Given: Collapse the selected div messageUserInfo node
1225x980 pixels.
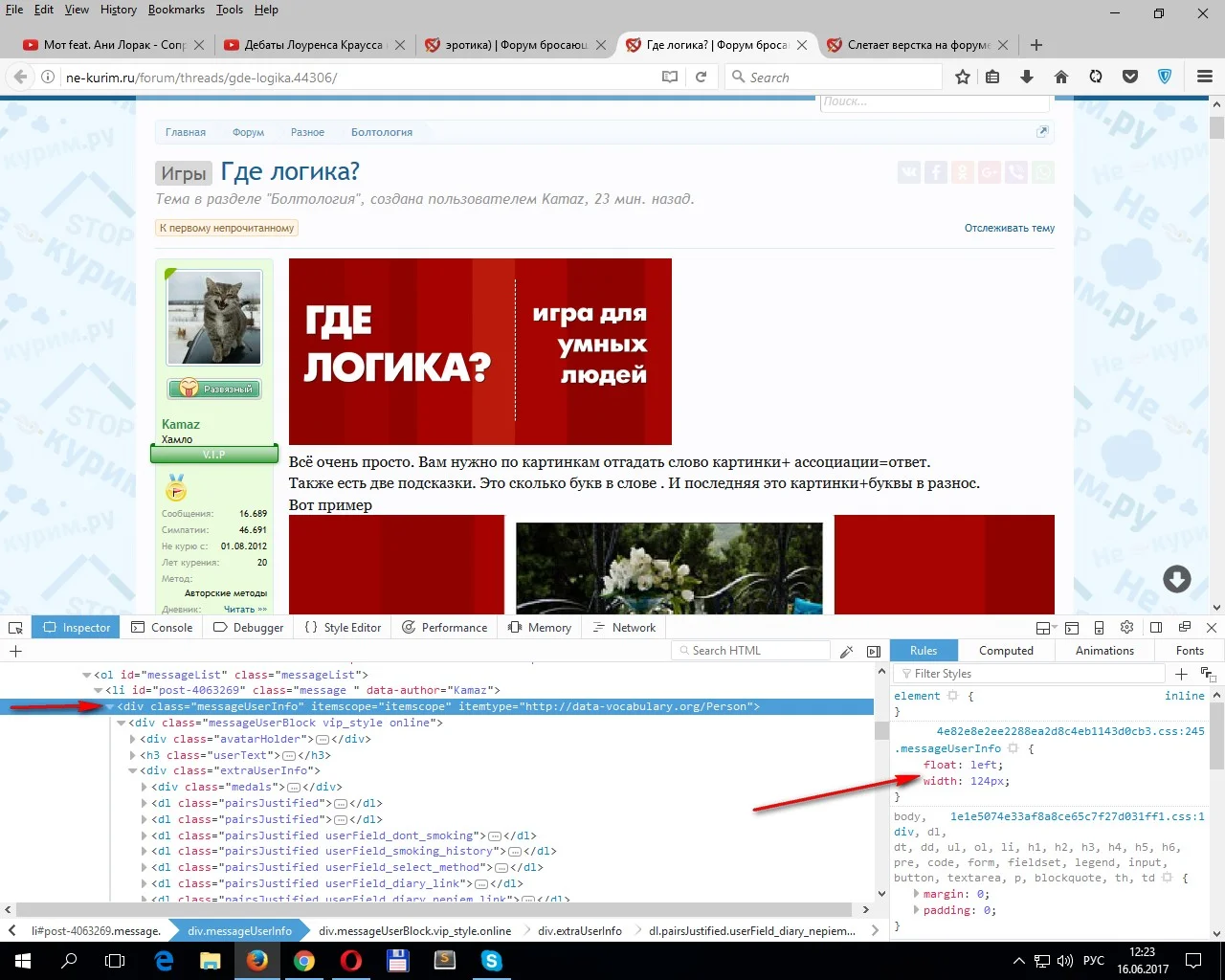Looking at the screenshot, I should (109, 706).
